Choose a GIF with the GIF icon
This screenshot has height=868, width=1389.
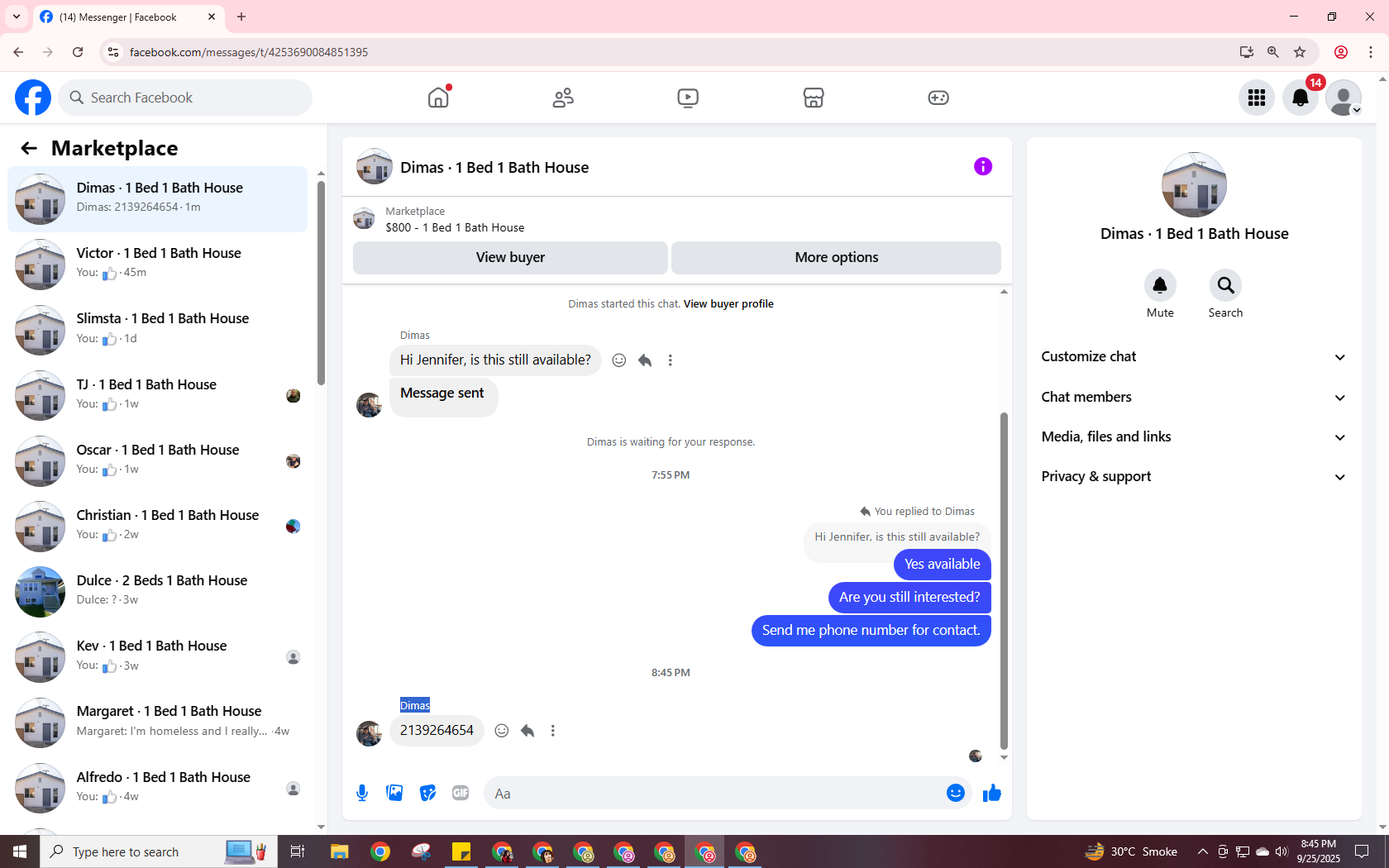[461, 794]
